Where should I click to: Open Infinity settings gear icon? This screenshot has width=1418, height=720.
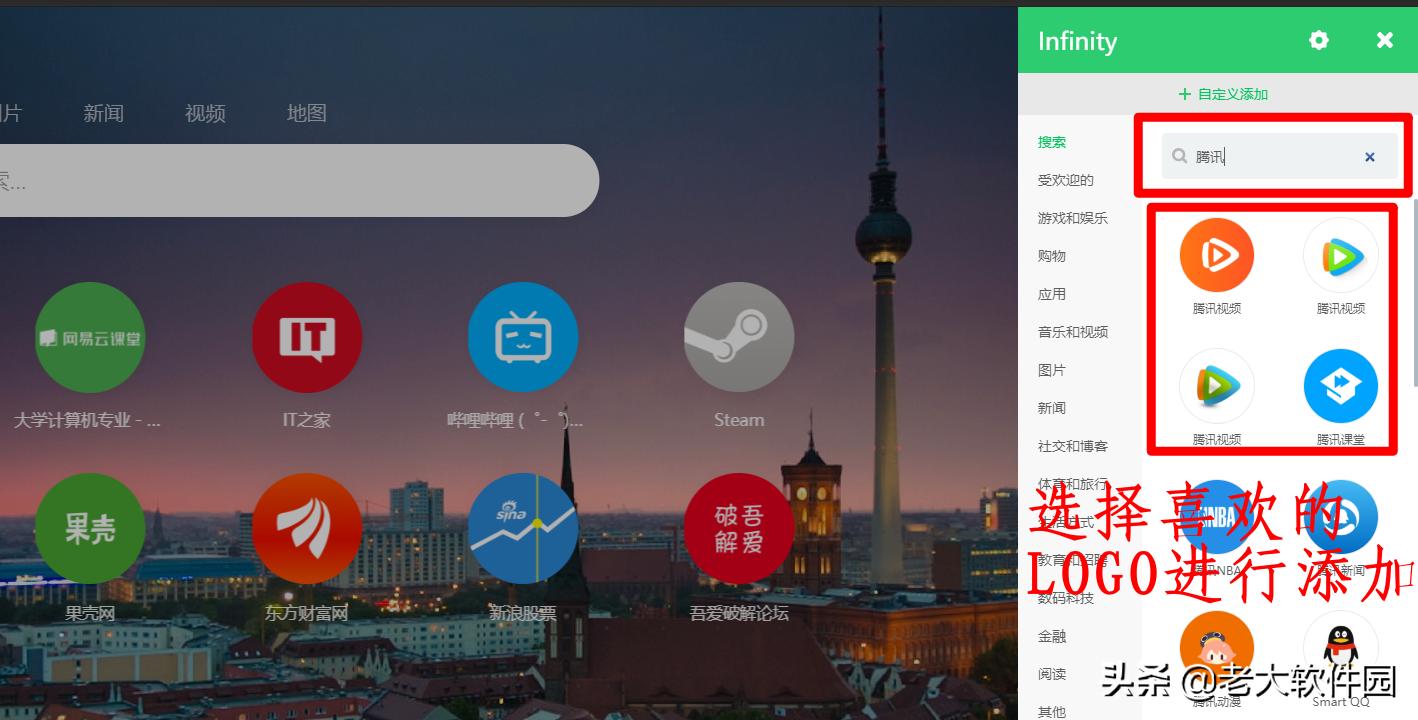(1319, 40)
